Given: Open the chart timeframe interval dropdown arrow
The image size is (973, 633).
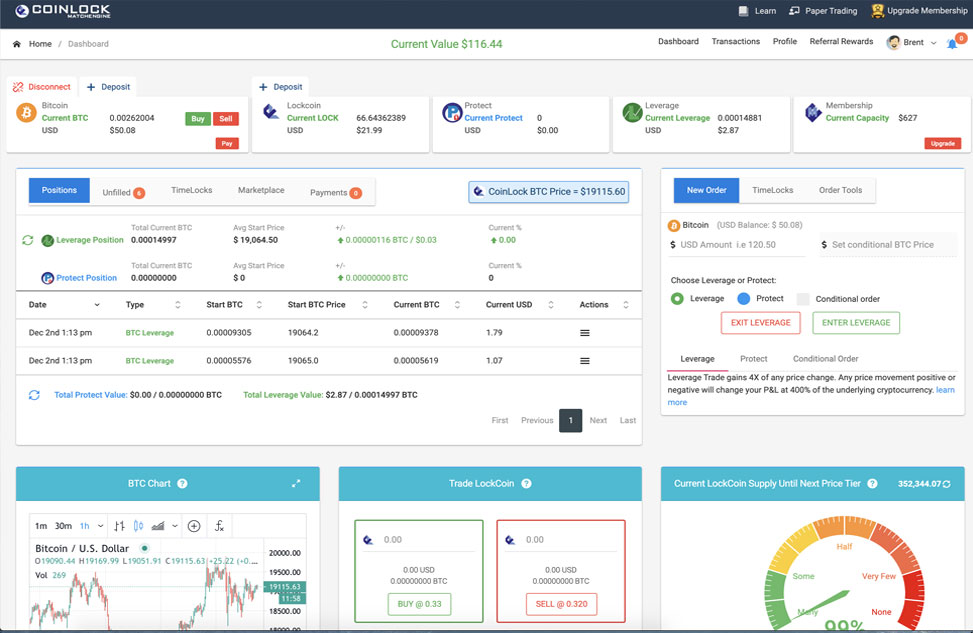Looking at the screenshot, I should pos(101,526).
